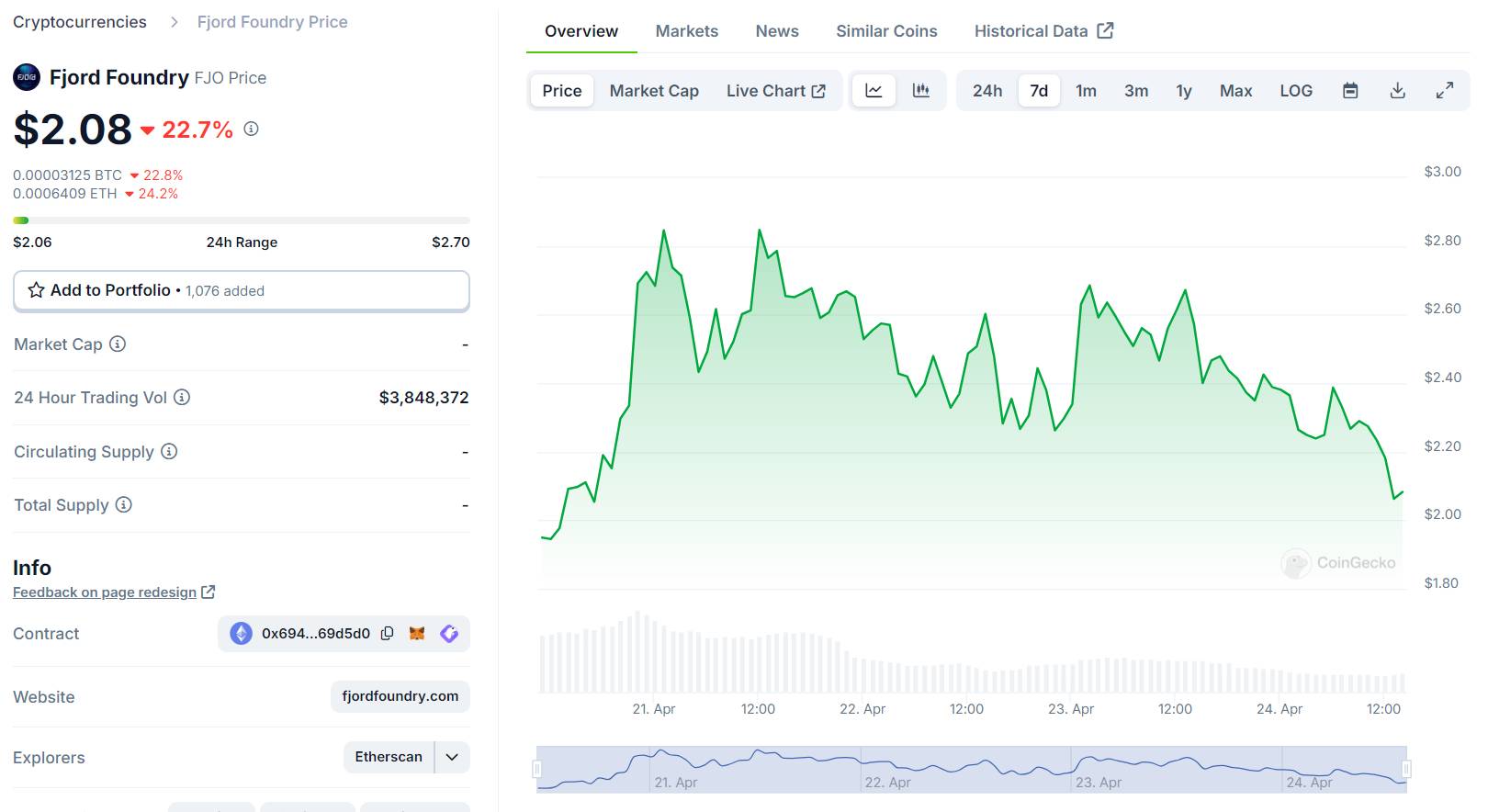Click the Fjord Foundry Price breadcrumb text
Viewport: 1488px width, 812px height.
coord(272,22)
